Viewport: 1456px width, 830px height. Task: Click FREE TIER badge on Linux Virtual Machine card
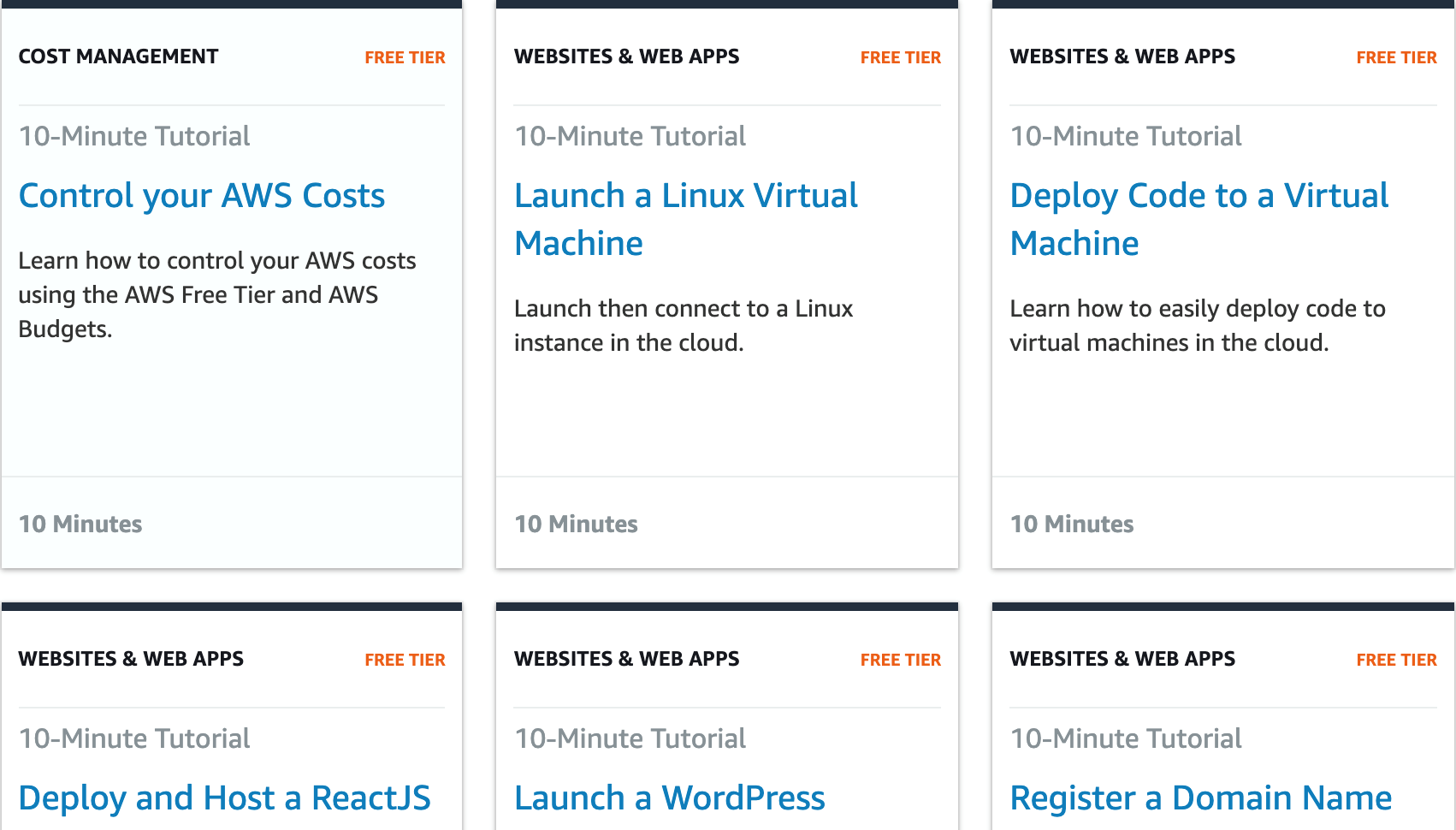[x=901, y=57]
